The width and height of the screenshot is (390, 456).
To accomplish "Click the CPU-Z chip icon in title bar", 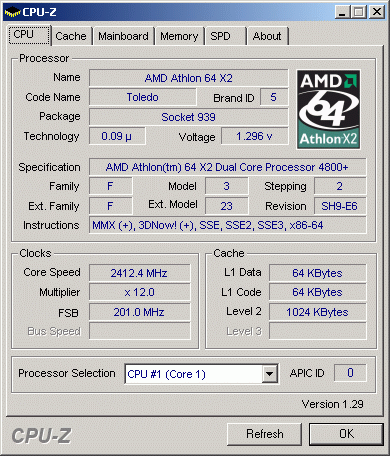I will (13, 13).
